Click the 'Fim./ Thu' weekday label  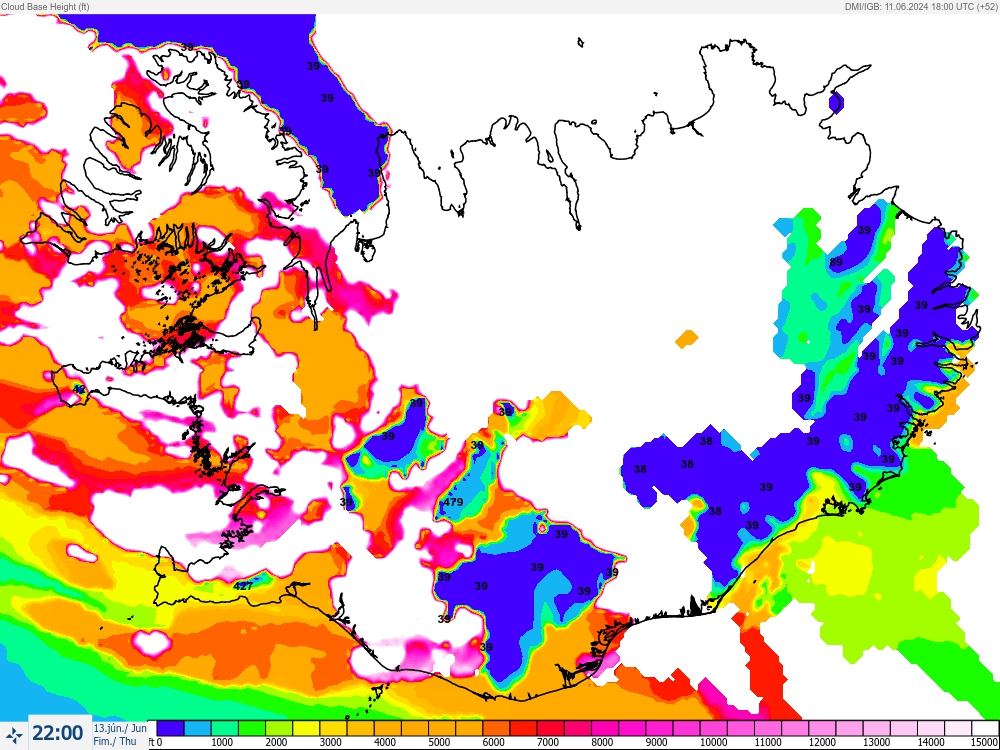point(115,742)
